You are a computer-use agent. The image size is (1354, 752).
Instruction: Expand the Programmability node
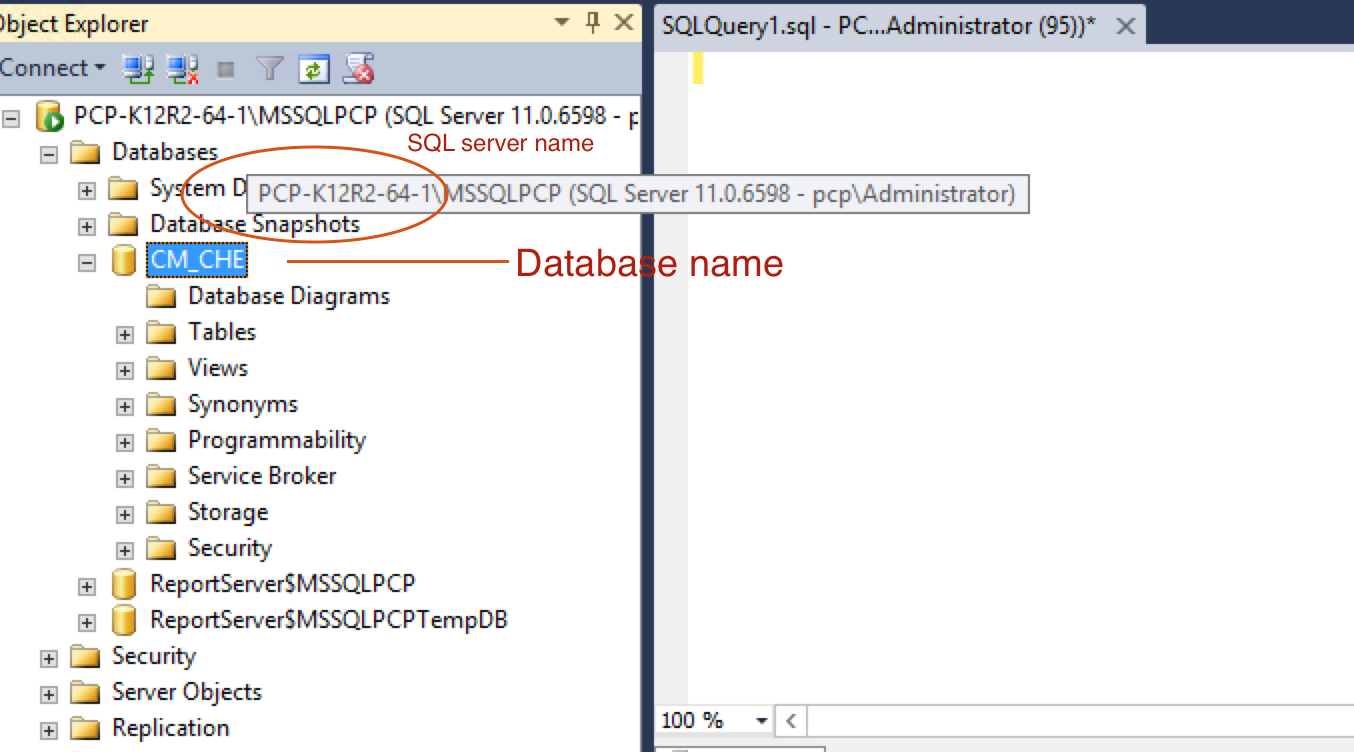(124, 440)
